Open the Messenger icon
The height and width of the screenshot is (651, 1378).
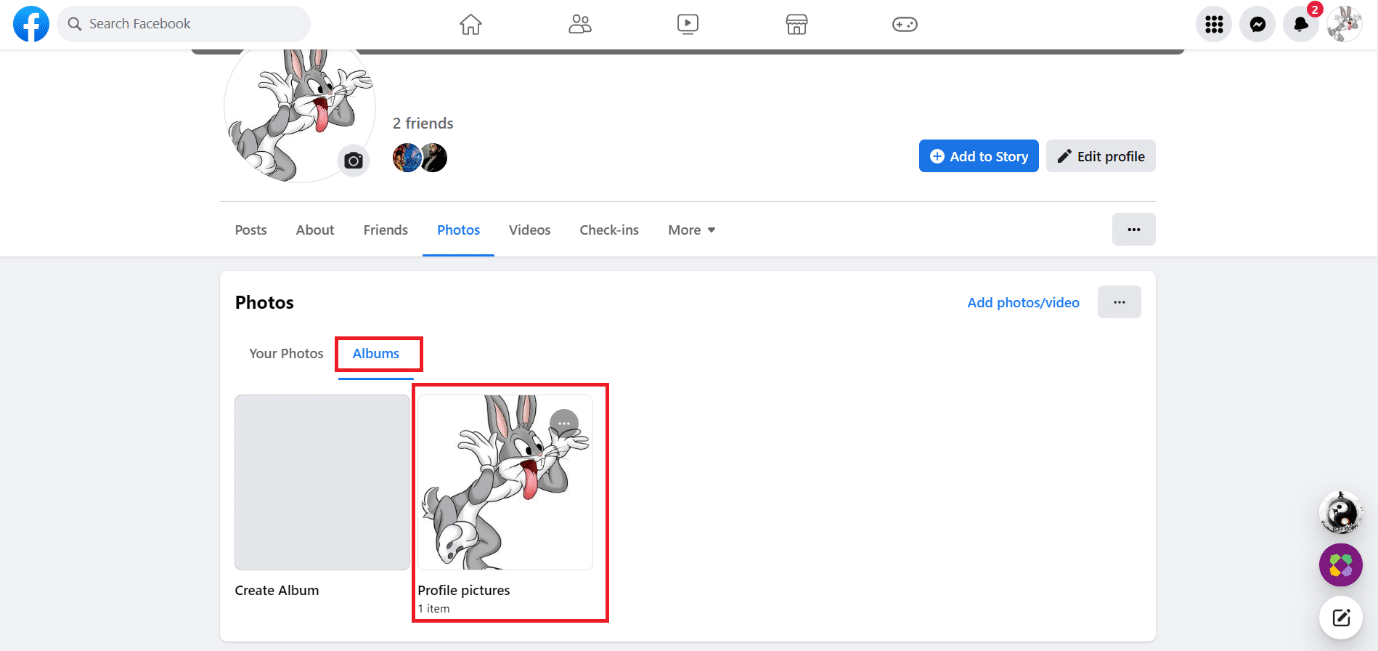[1257, 24]
